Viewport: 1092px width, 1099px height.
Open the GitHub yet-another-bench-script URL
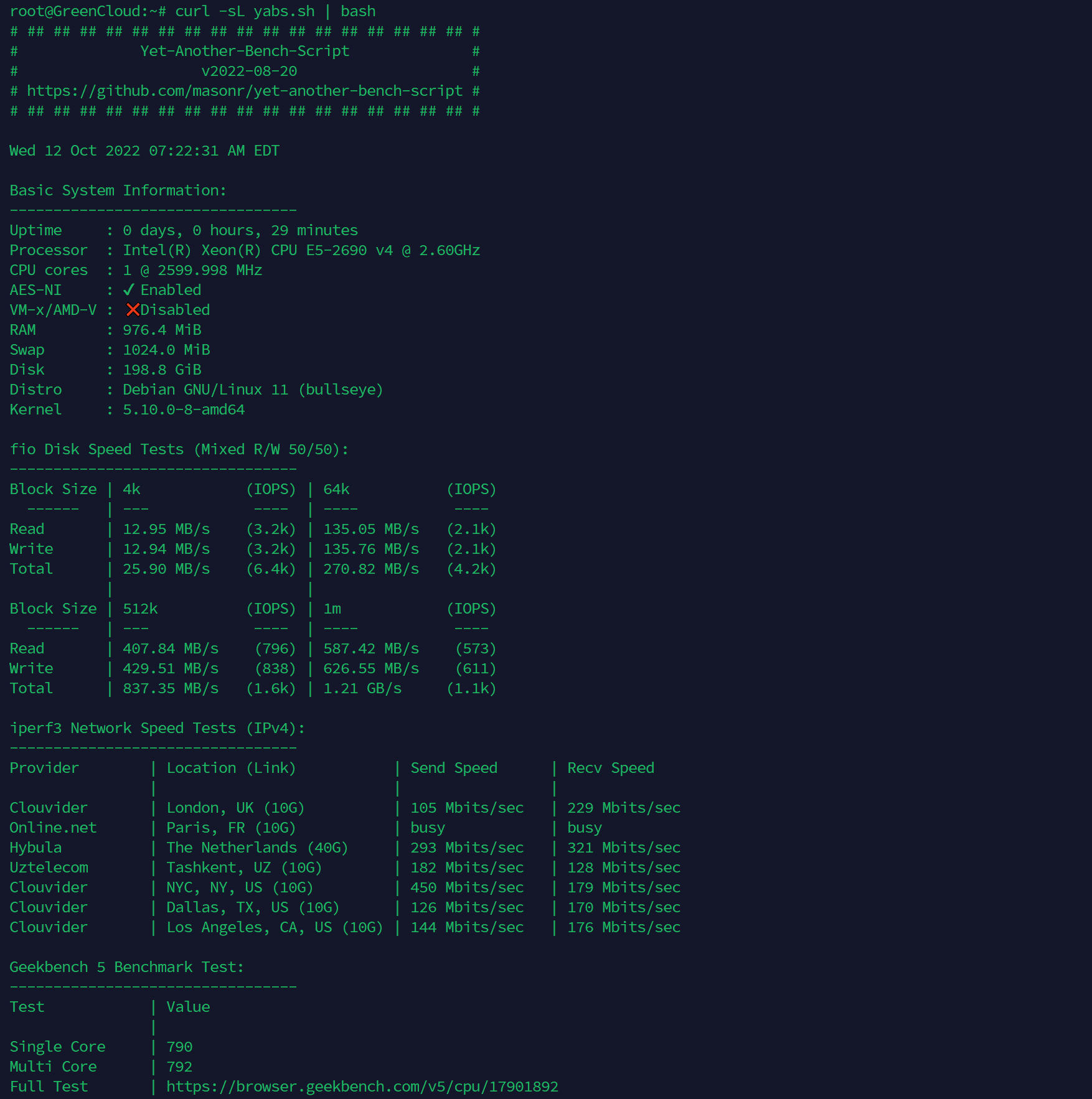pos(245,91)
